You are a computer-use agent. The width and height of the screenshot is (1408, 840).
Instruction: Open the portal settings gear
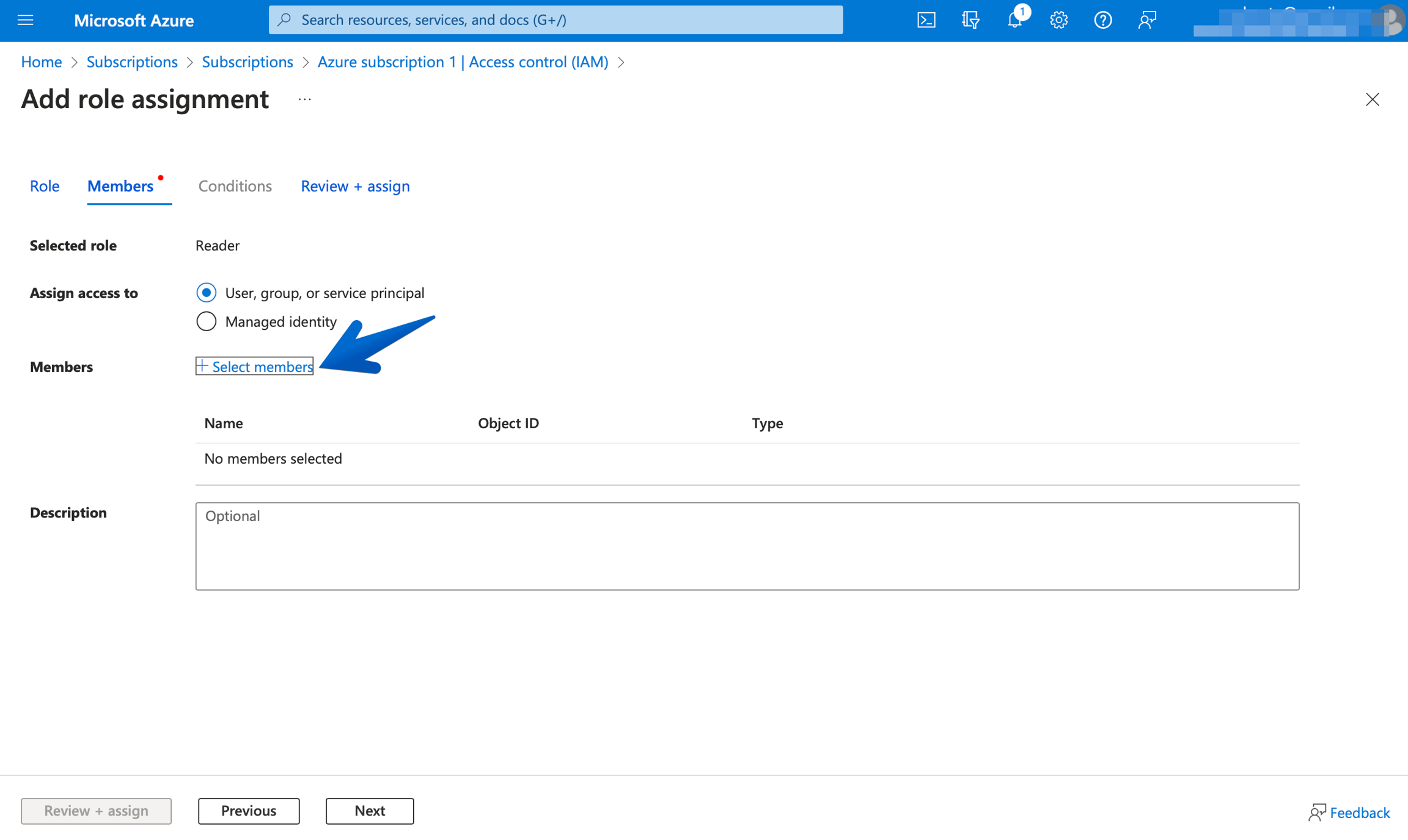[x=1058, y=20]
